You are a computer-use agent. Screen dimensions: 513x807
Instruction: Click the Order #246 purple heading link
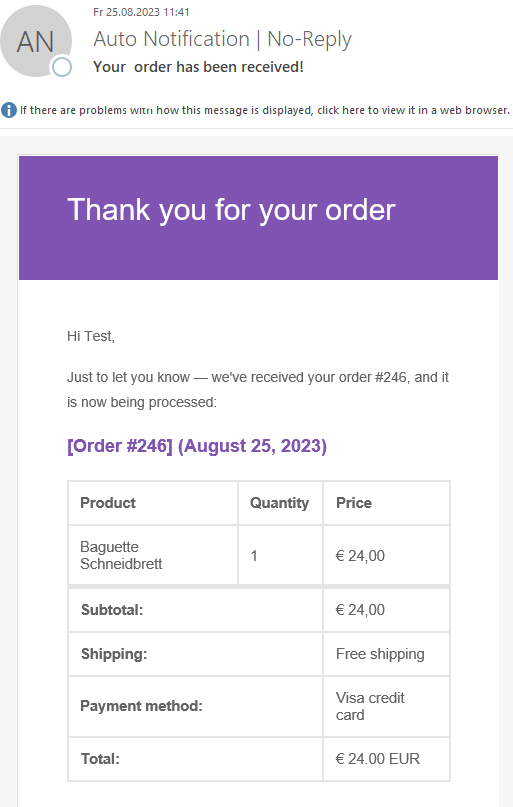197,446
